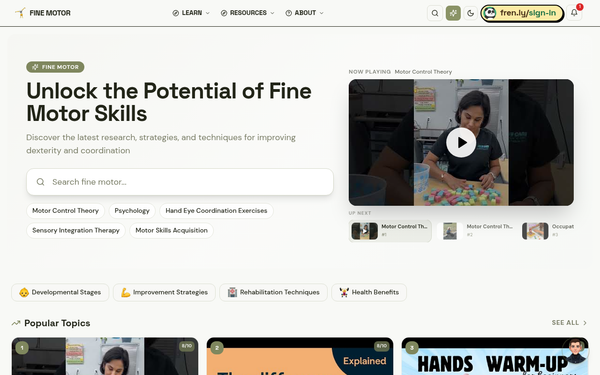Toggle dark mode moon icon
Image resolution: width=600 pixels, height=375 pixels.
(x=471, y=13)
